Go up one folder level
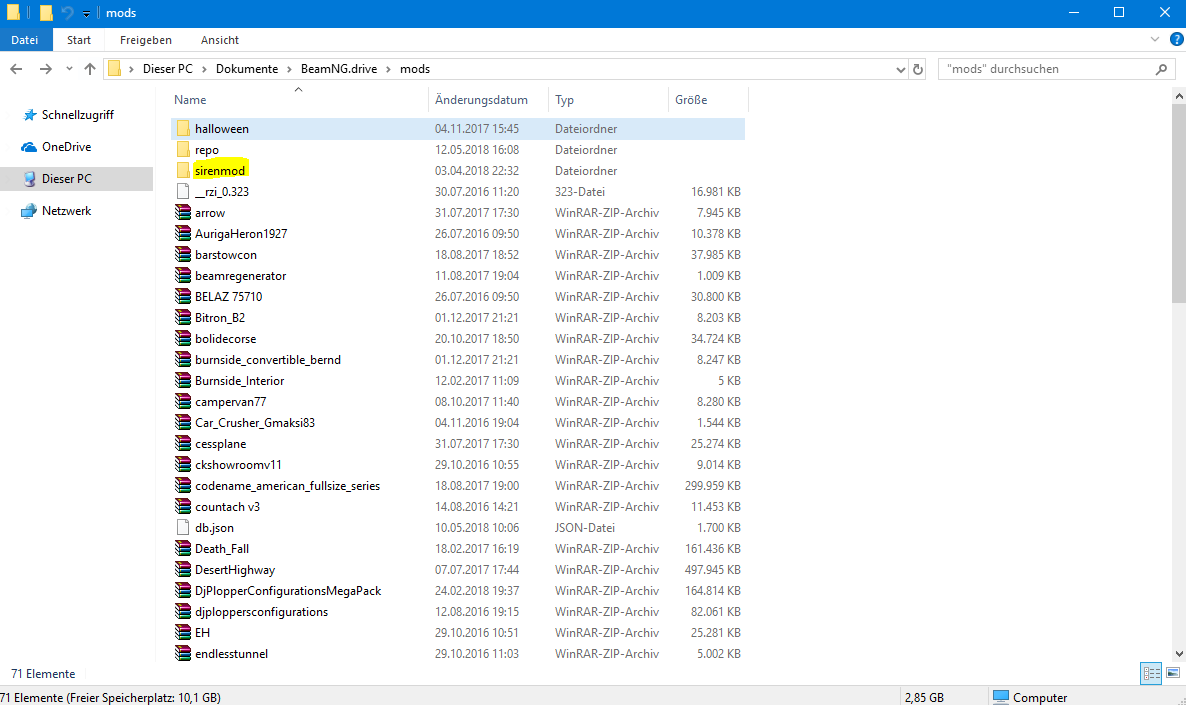 (x=90, y=69)
